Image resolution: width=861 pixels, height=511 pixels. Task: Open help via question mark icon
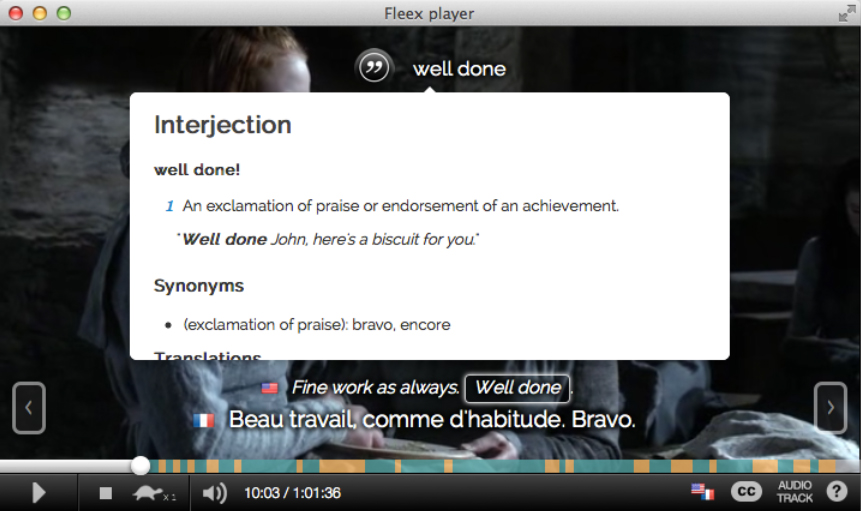coord(837,491)
